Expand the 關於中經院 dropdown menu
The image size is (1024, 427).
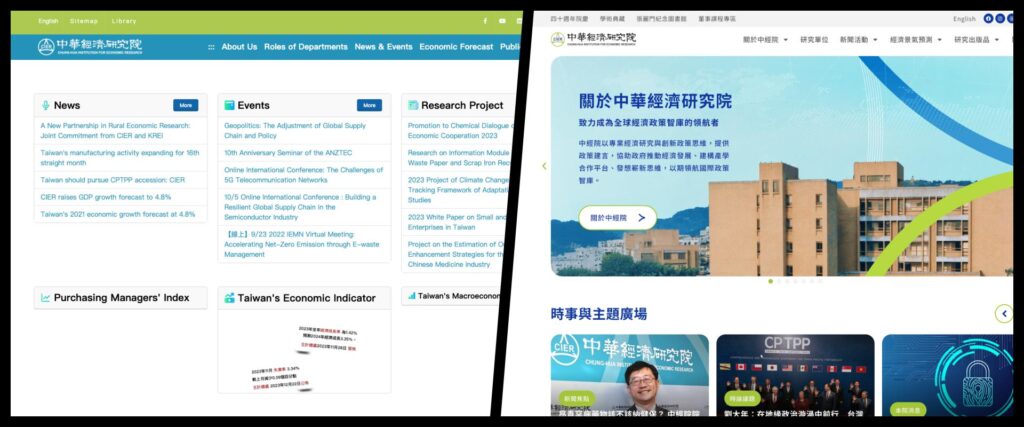tap(766, 40)
